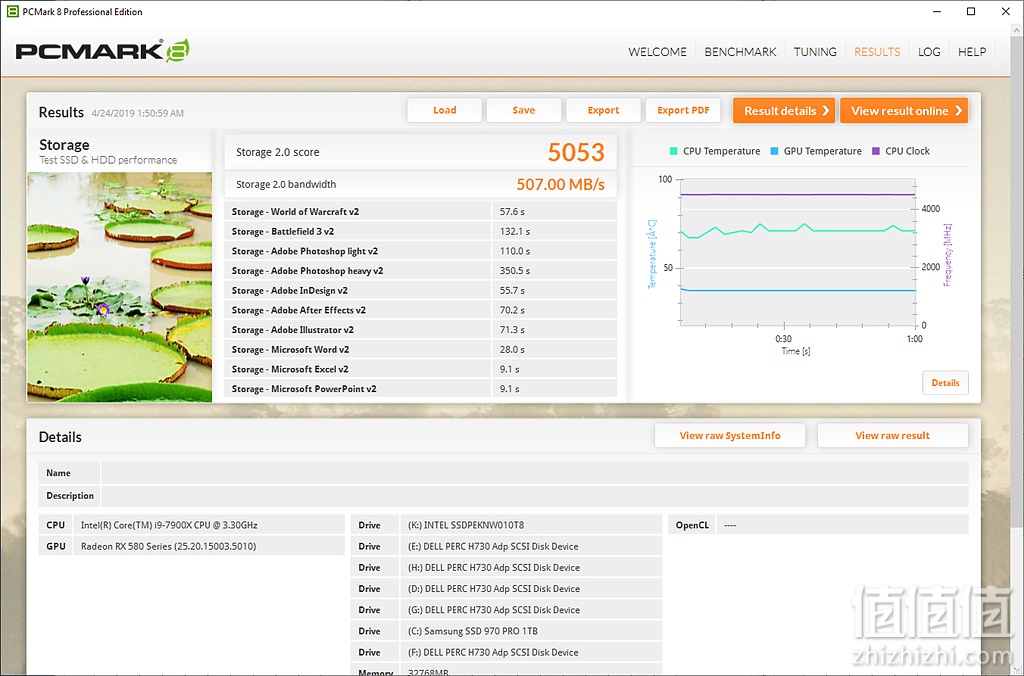The width and height of the screenshot is (1024, 676).
Task: Select Microsoft Excel v2 row
Action: pos(421,369)
